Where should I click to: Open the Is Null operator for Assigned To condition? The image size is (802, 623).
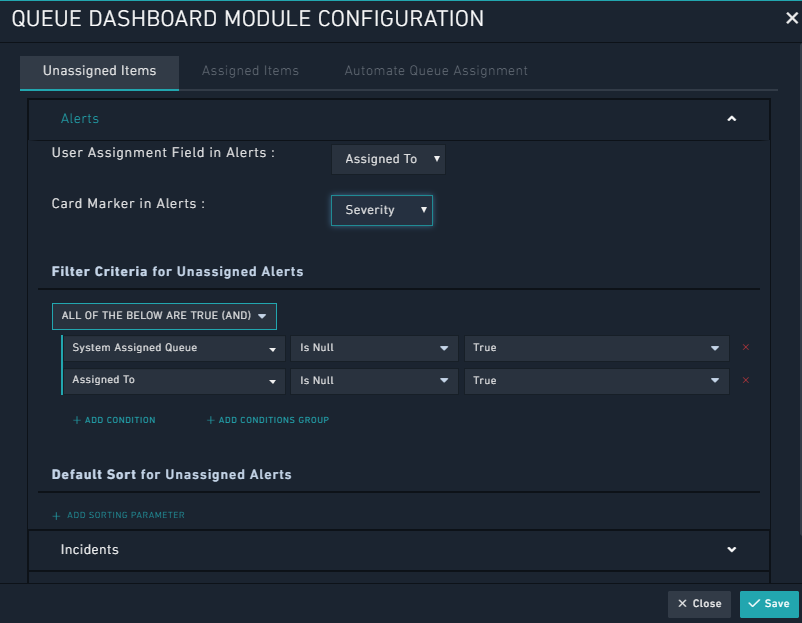[374, 381]
